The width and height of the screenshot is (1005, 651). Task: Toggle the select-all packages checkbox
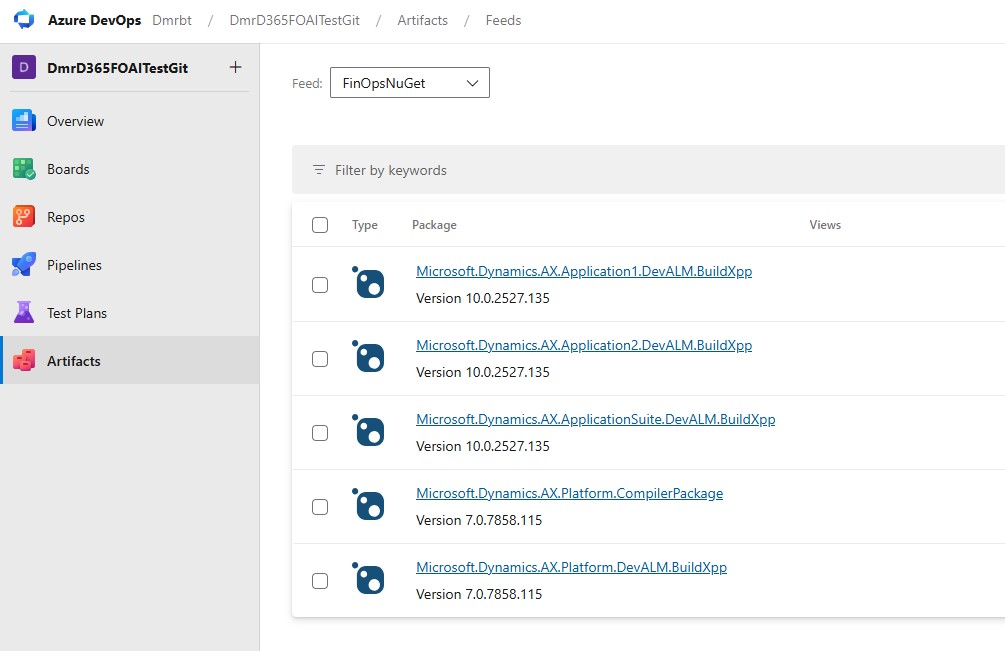click(x=320, y=225)
